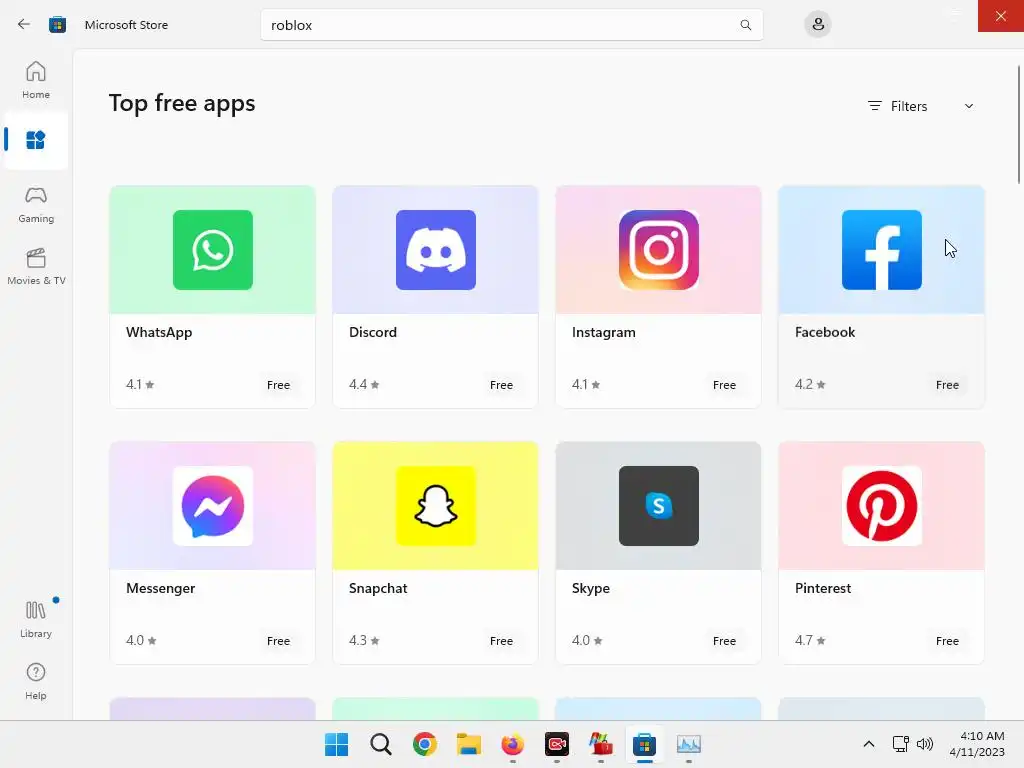Open File Explorer from the taskbar
Image resolution: width=1024 pixels, height=768 pixels.
pos(468,744)
